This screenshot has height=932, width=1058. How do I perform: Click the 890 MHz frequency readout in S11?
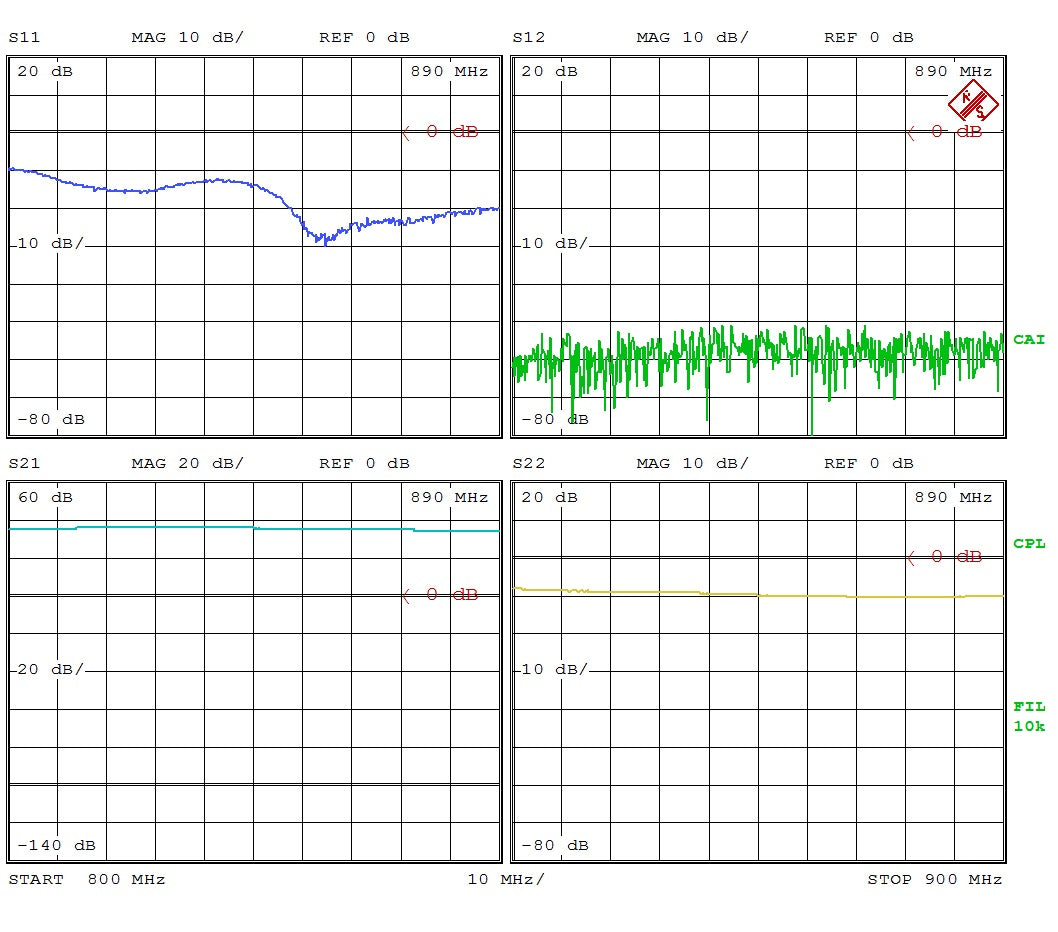pyautogui.click(x=448, y=71)
